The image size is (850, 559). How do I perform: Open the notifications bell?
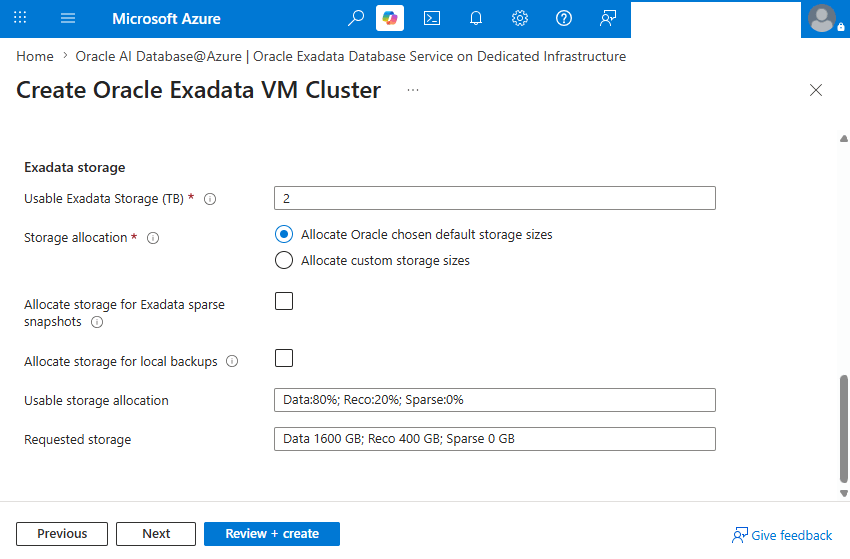[476, 18]
